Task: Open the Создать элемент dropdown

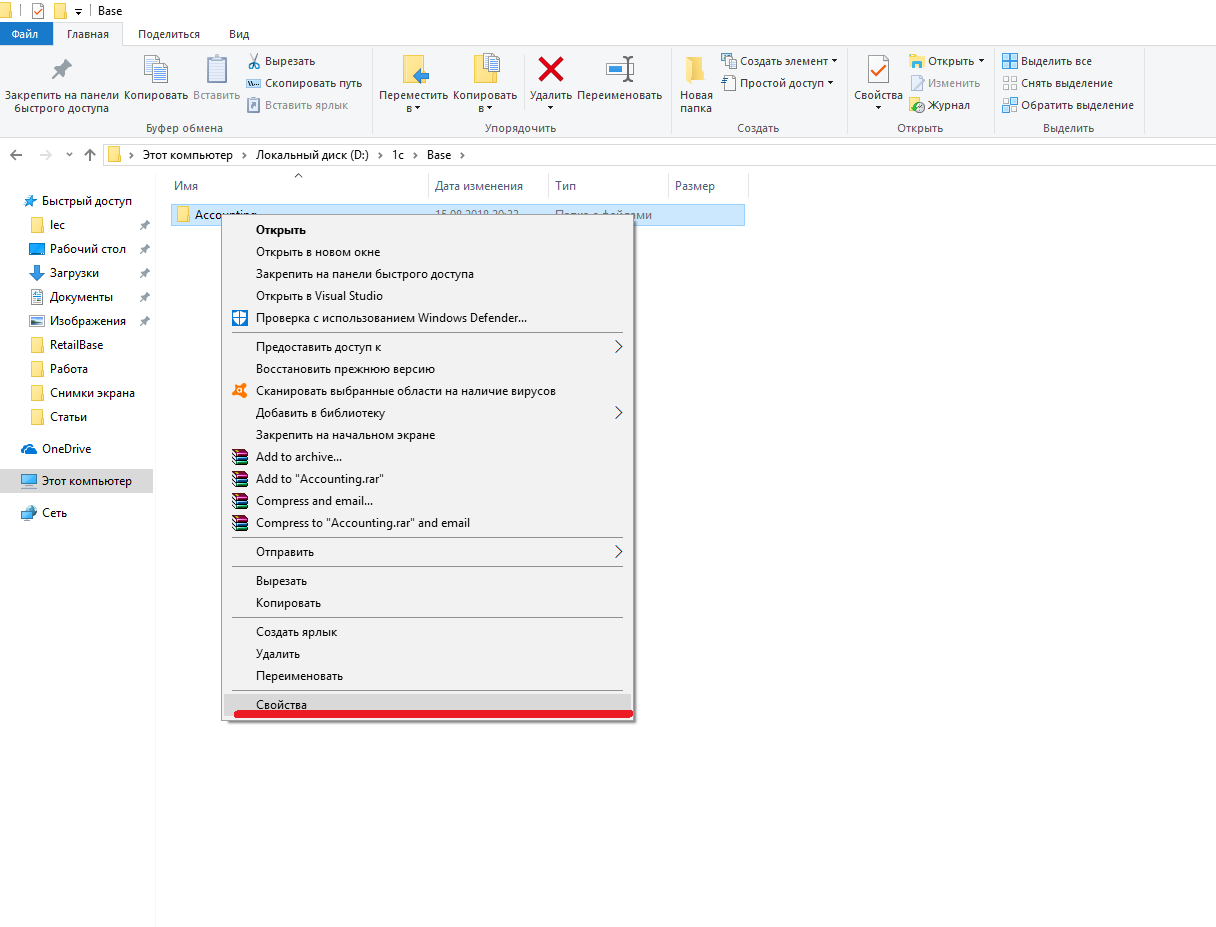Action: tap(779, 61)
